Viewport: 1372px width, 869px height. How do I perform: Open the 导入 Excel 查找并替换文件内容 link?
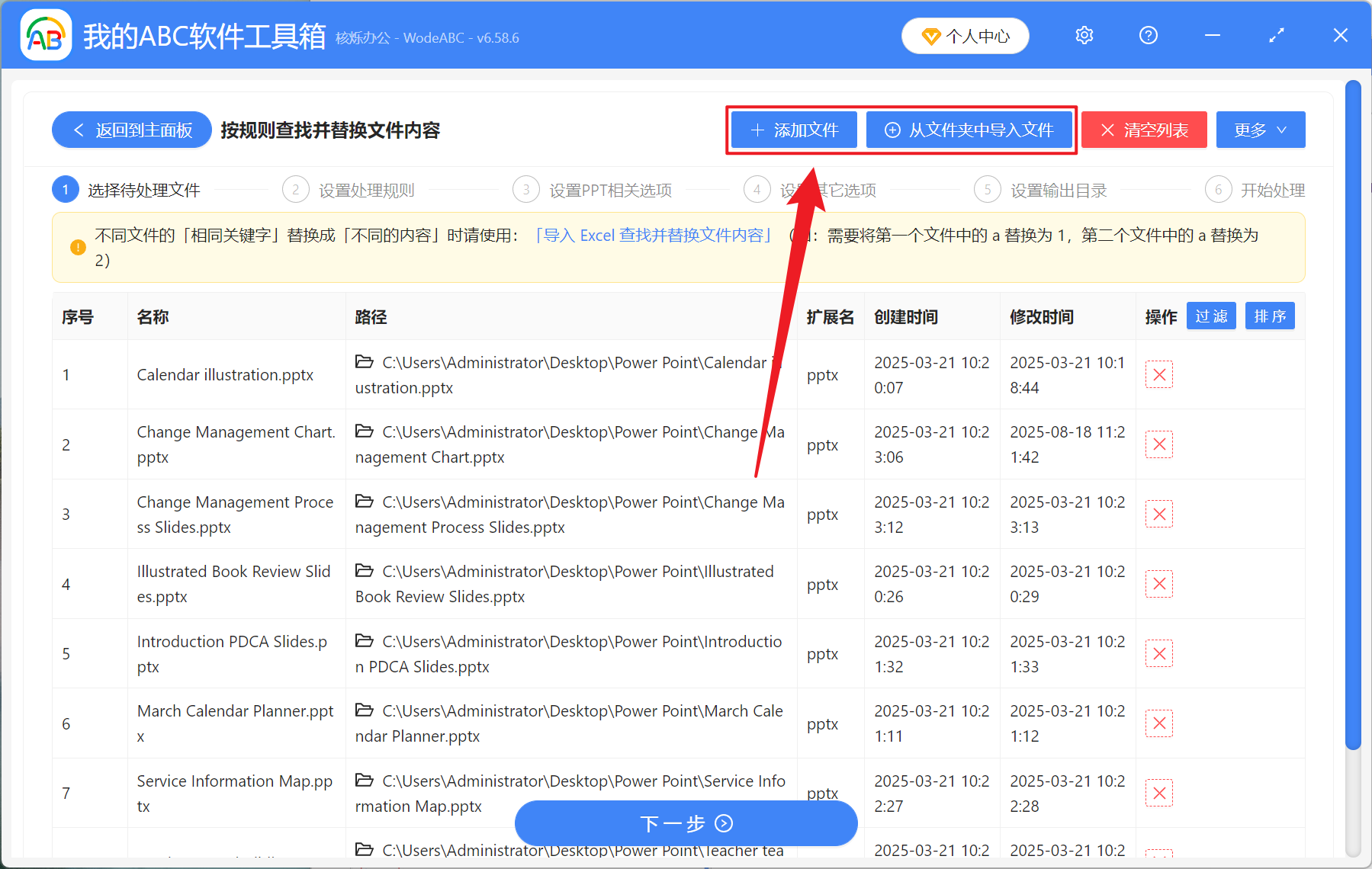click(x=654, y=235)
